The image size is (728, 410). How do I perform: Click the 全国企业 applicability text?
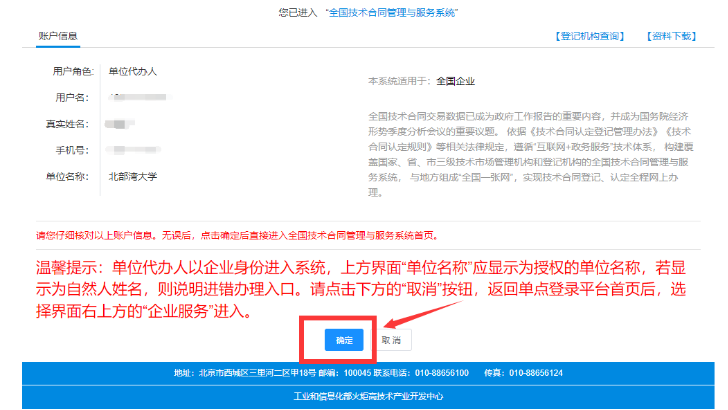pos(456,79)
